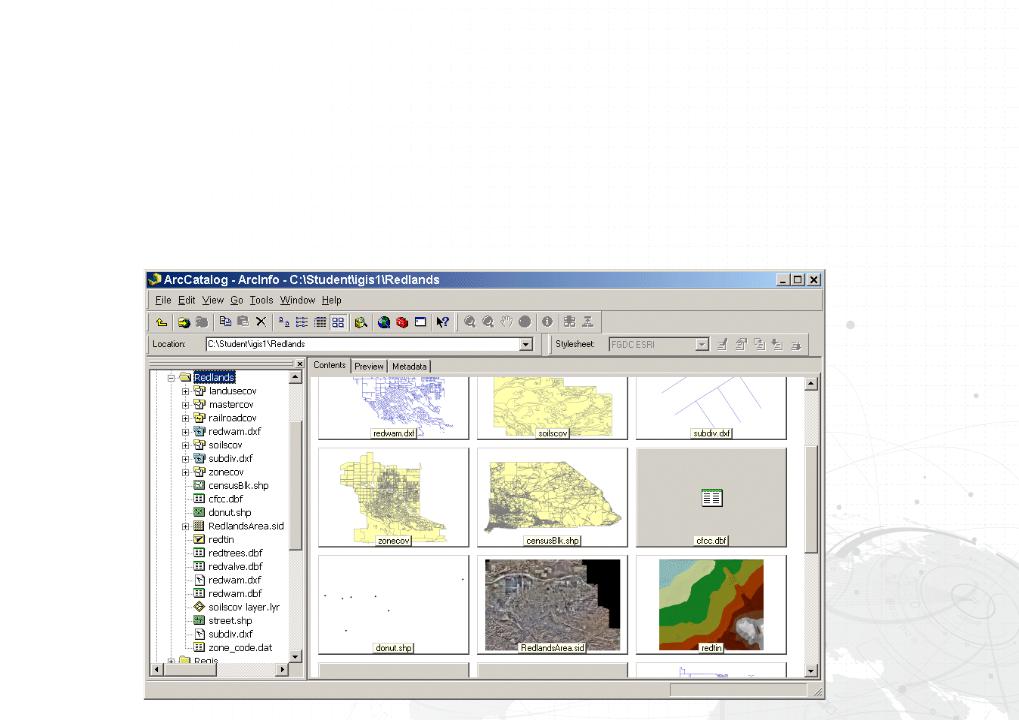Click Create/Update metadata icon
The width and height of the screenshot is (1019, 720).
759,344
